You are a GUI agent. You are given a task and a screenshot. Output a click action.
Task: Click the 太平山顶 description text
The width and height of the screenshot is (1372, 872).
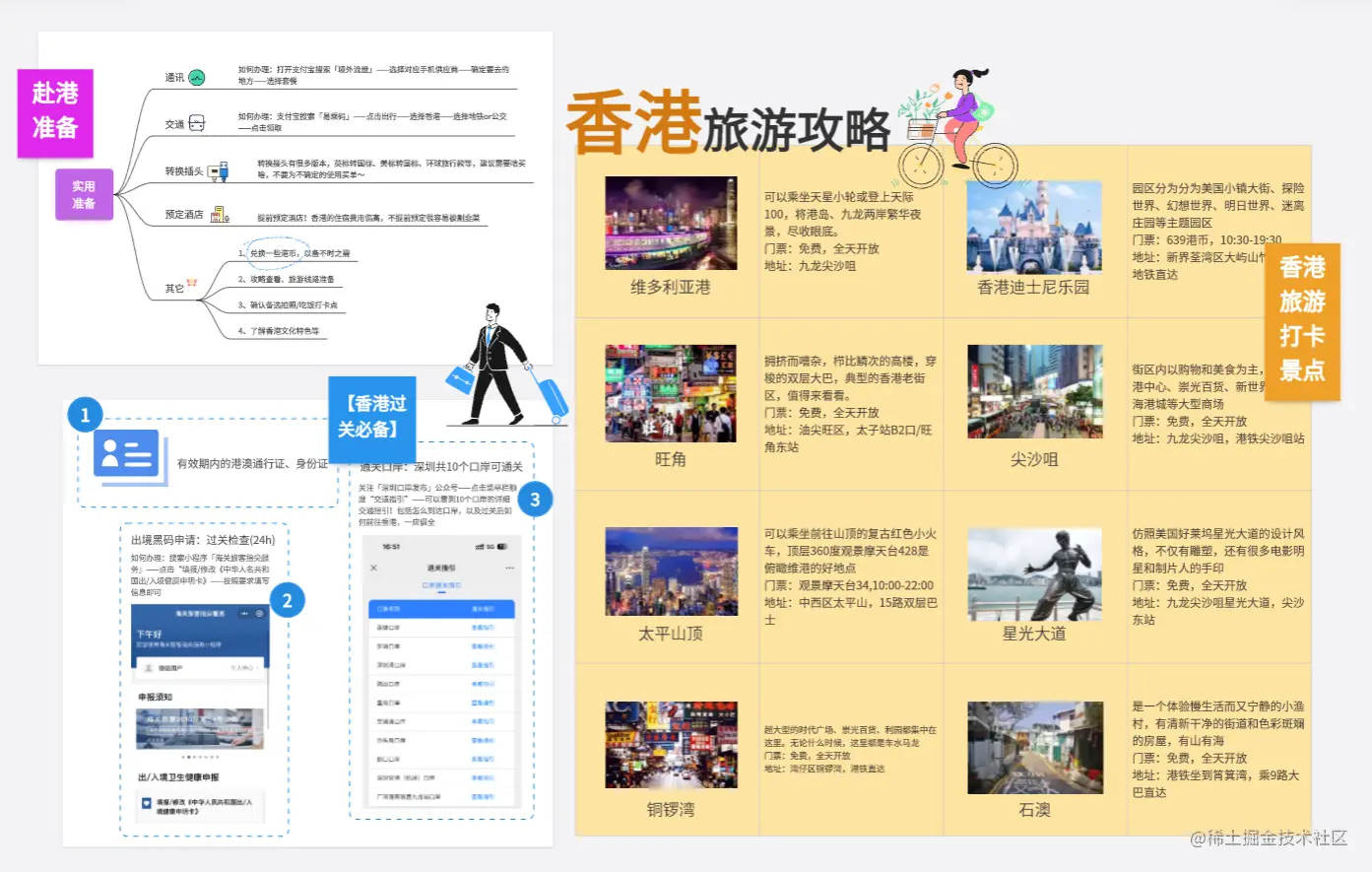(x=851, y=576)
